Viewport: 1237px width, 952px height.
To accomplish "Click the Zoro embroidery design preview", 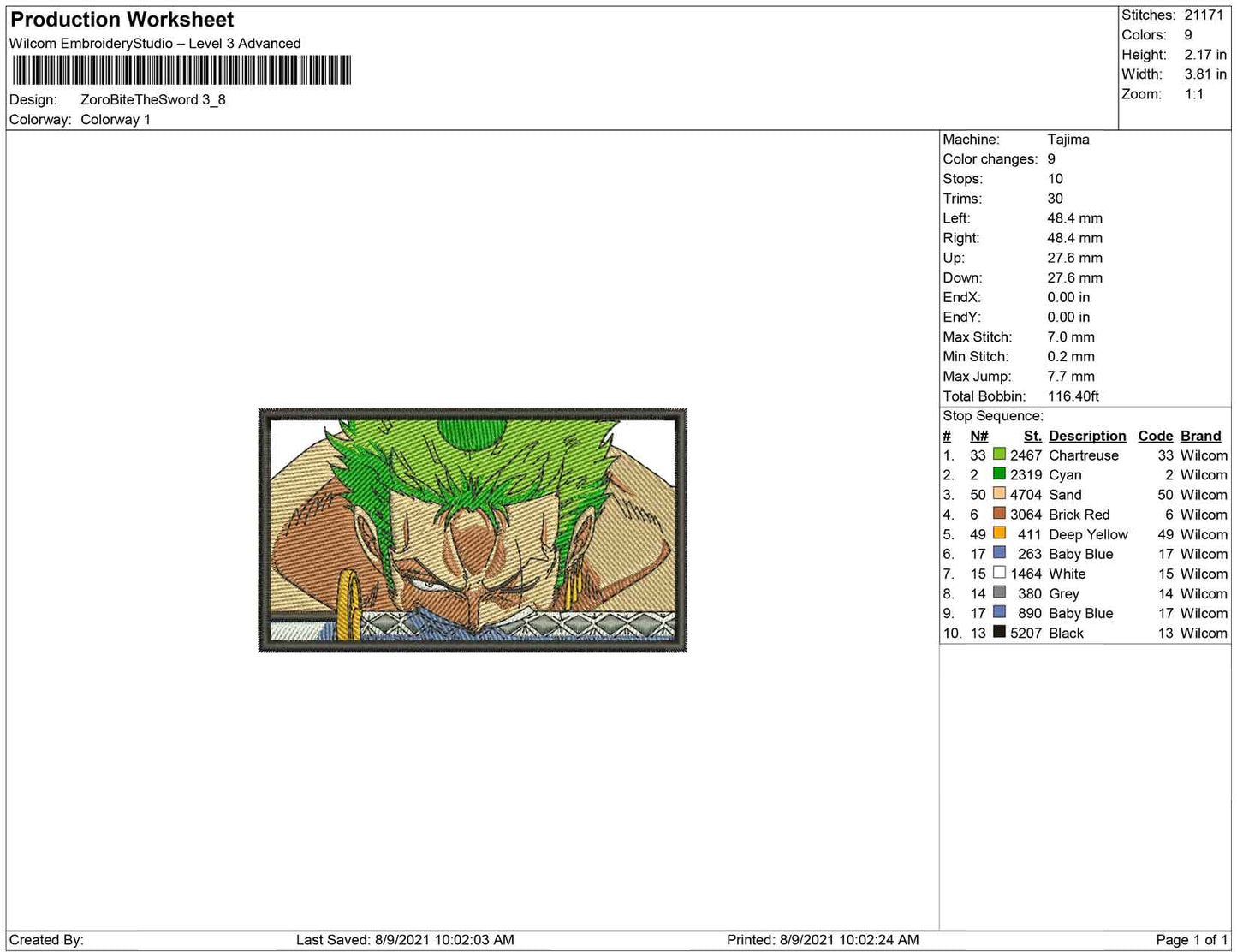I will point(473,530).
